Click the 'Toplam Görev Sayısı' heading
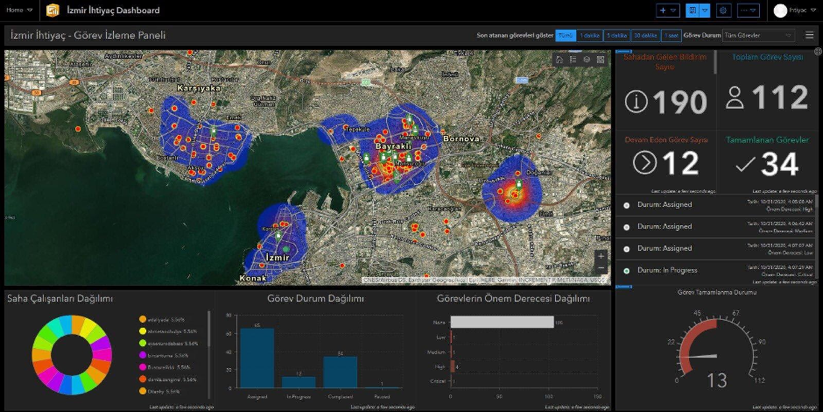 coord(768,57)
